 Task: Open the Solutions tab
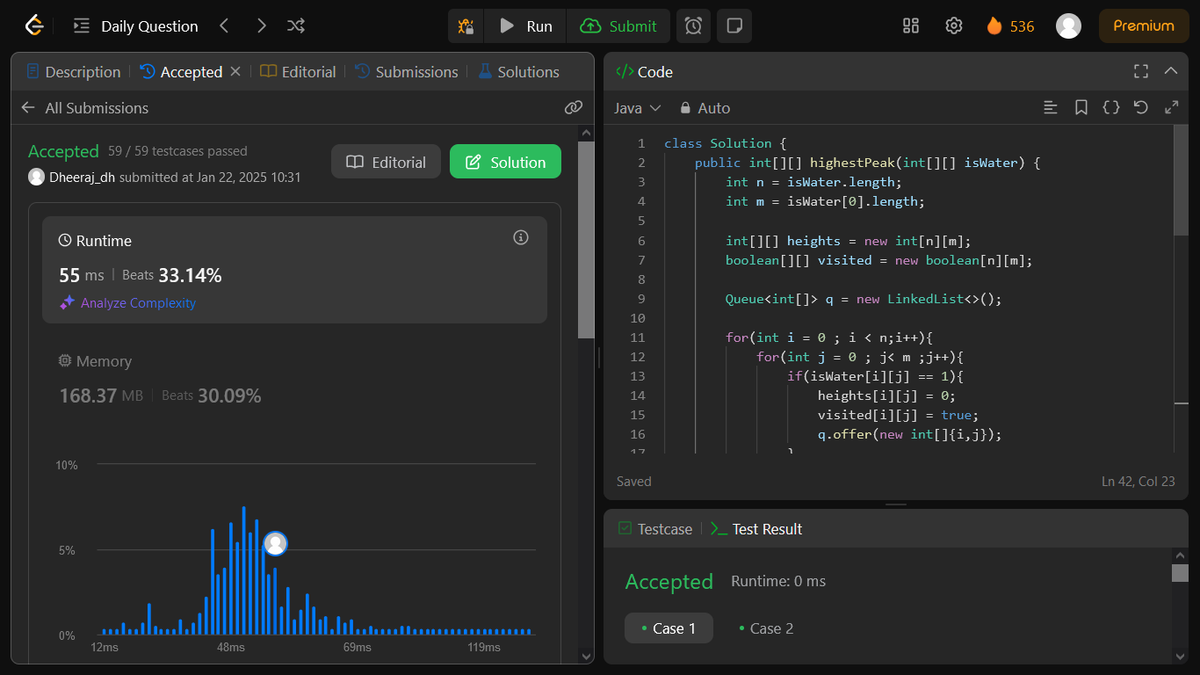(x=519, y=72)
